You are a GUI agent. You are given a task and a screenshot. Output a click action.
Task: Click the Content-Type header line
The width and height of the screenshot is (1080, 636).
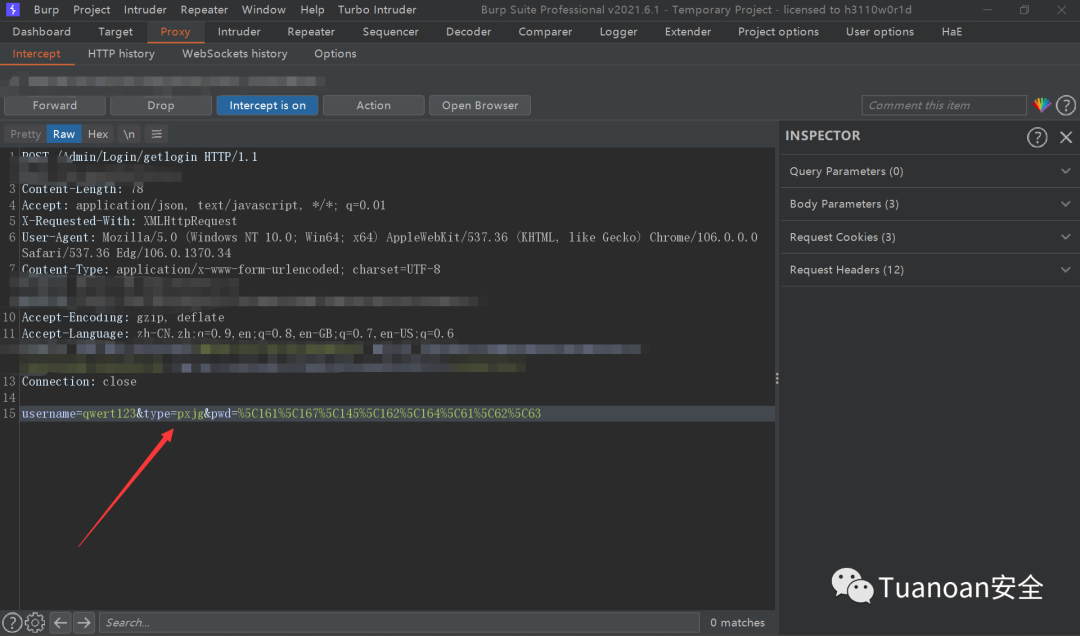point(231,269)
